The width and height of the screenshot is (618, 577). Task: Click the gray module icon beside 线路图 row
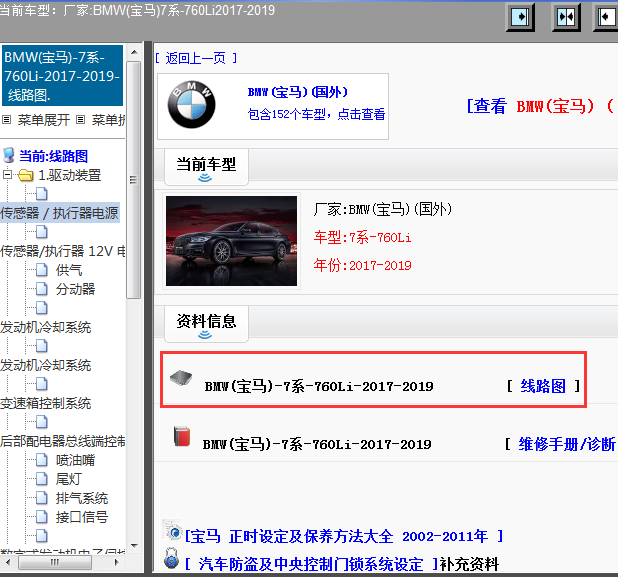(x=181, y=378)
